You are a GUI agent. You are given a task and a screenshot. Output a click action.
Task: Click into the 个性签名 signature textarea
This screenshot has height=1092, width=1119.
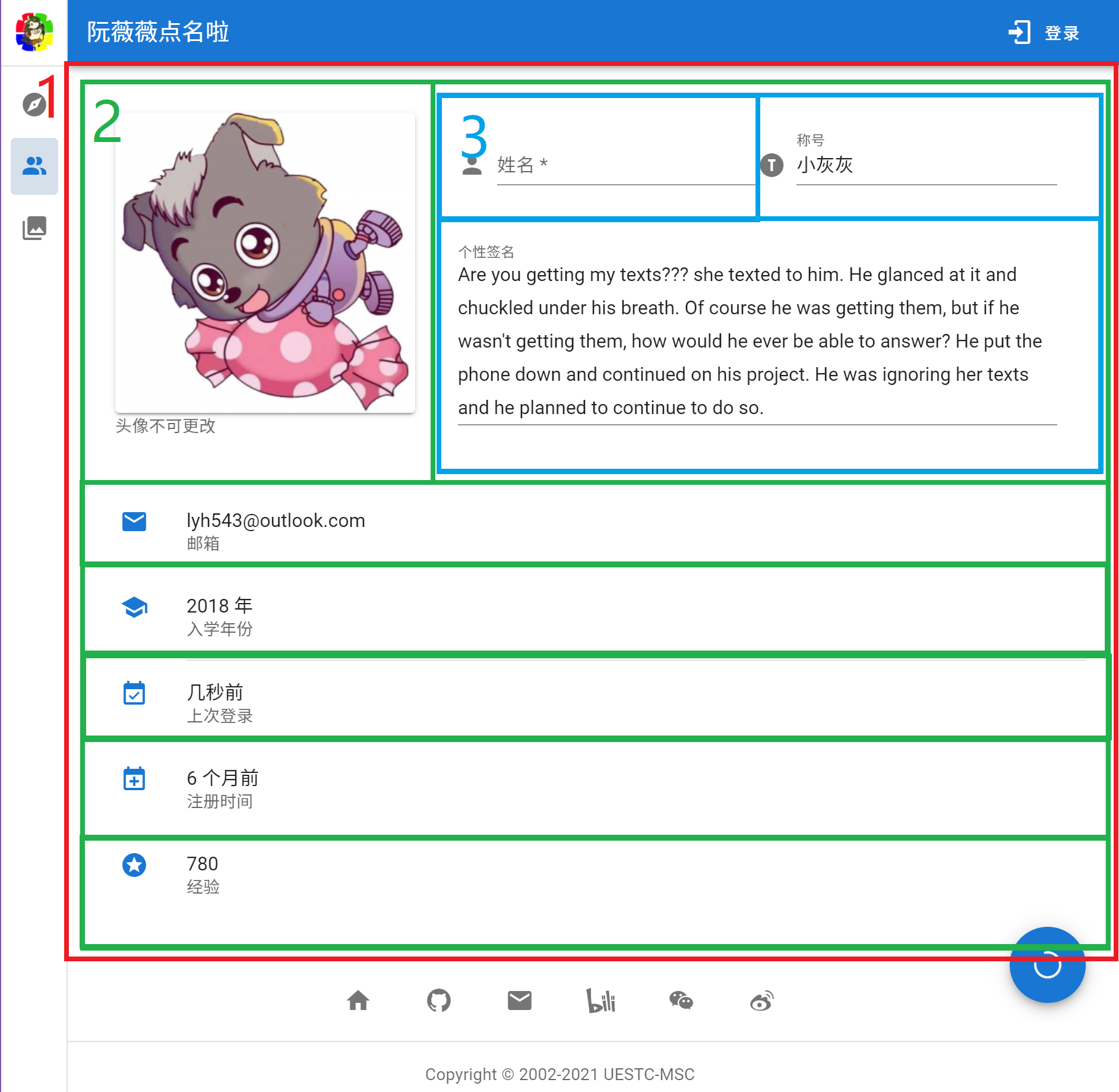coord(757,342)
